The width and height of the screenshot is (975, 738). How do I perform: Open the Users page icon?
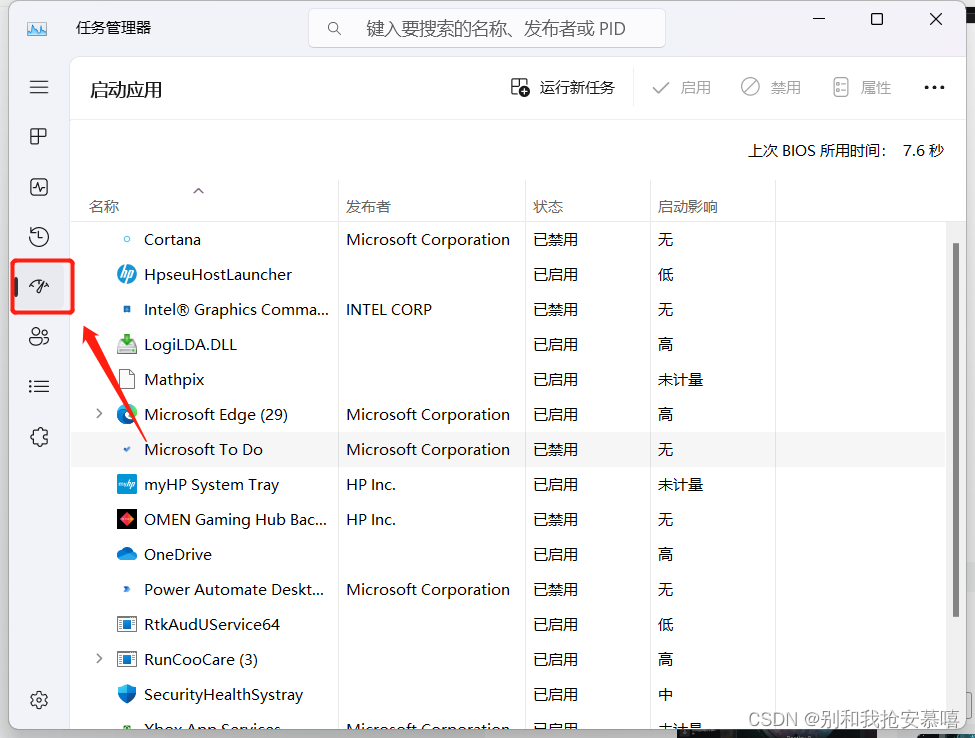tap(39, 336)
